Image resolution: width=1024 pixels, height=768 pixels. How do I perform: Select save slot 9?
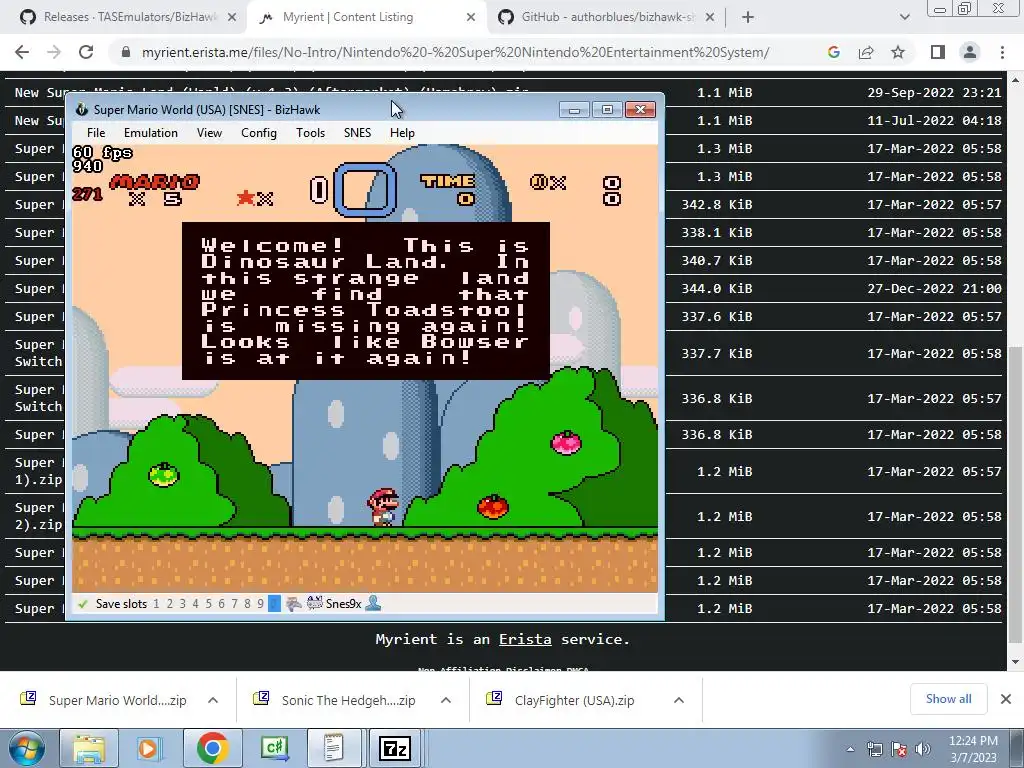click(261, 604)
